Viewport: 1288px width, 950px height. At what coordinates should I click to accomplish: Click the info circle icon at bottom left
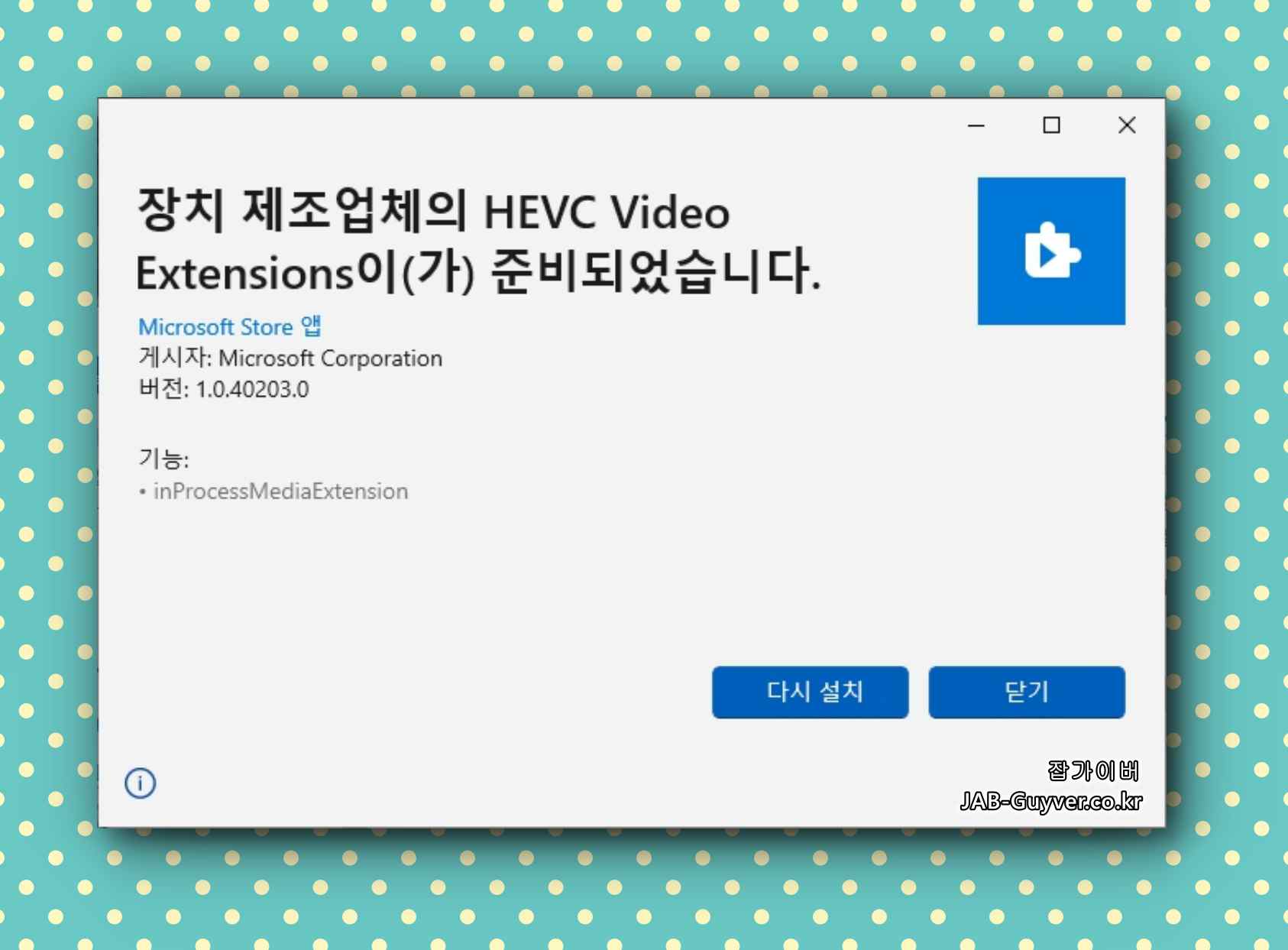[140, 783]
